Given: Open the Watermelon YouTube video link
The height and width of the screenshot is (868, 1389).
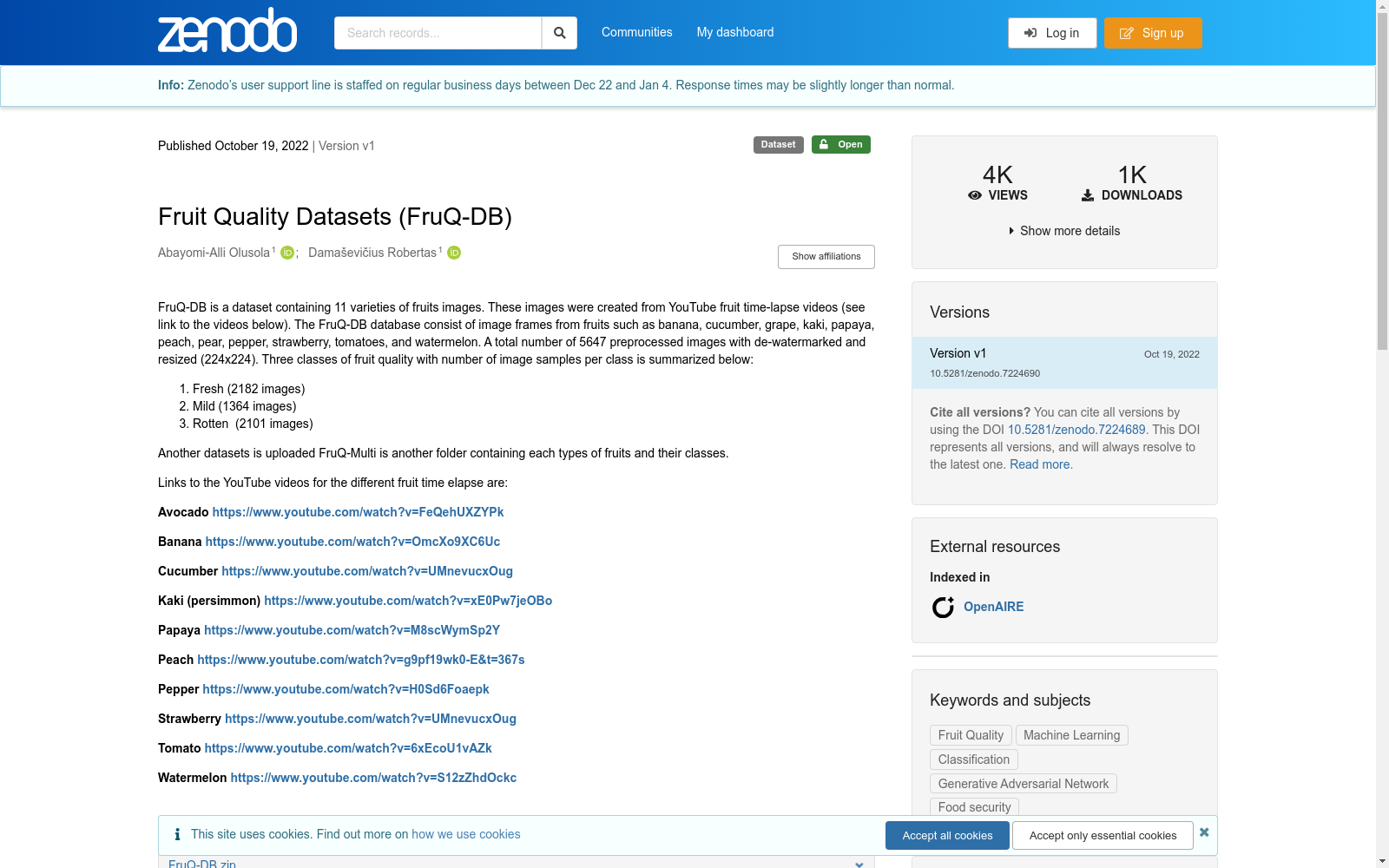Looking at the screenshot, I should pos(373,778).
